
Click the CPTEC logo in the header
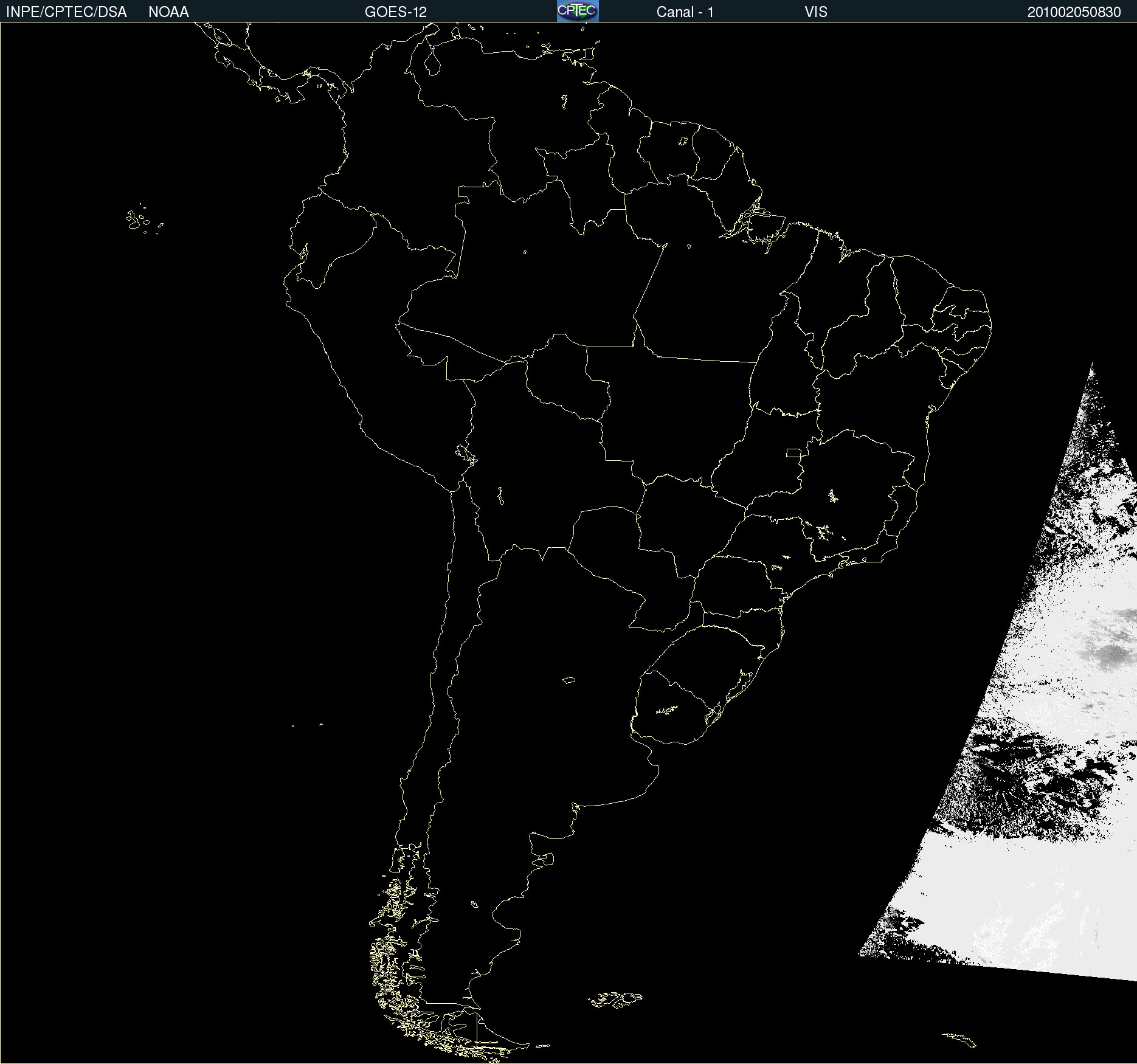(x=578, y=11)
